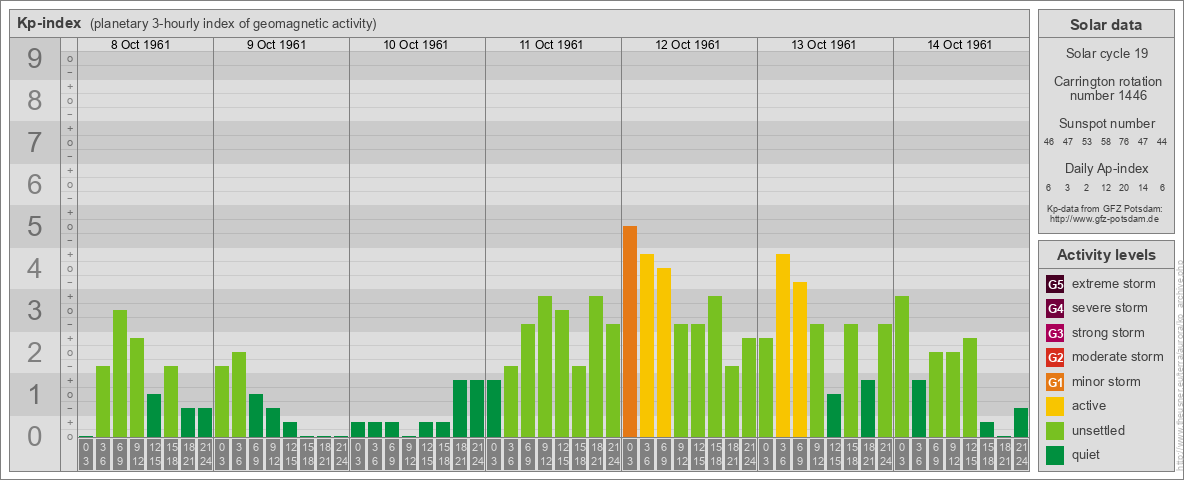Click the tallest yellow bar on 13 Oct
Image resolution: width=1184 pixels, height=480 pixels.
click(x=783, y=345)
